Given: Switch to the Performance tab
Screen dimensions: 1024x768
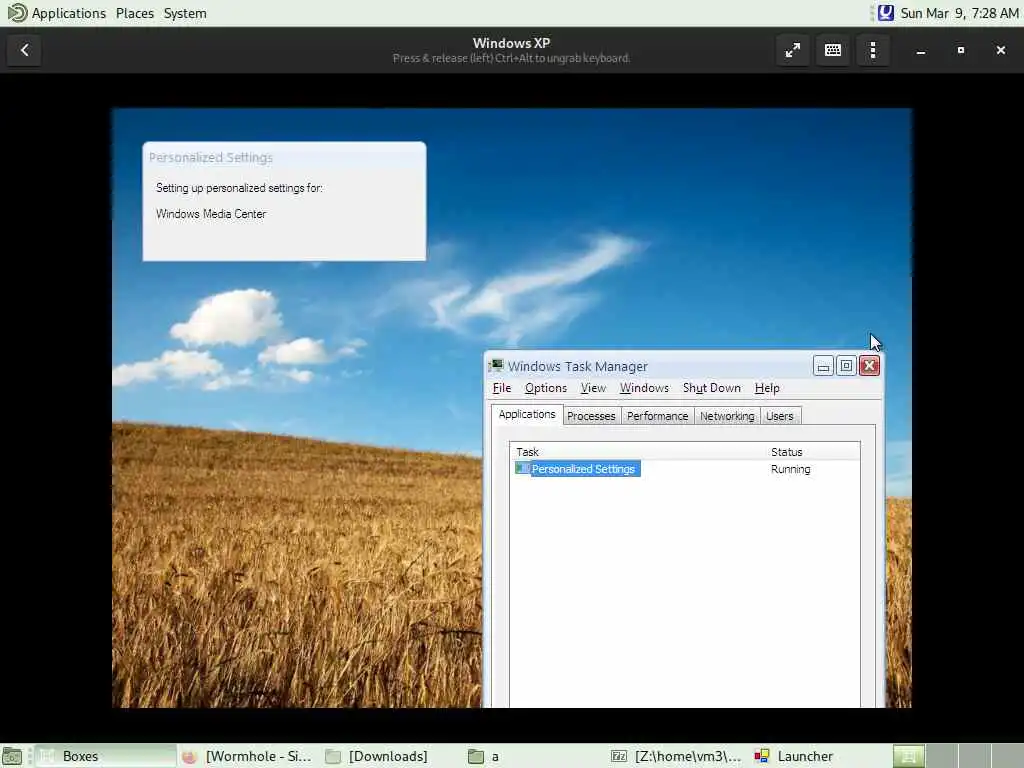Looking at the screenshot, I should pos(658,416).
